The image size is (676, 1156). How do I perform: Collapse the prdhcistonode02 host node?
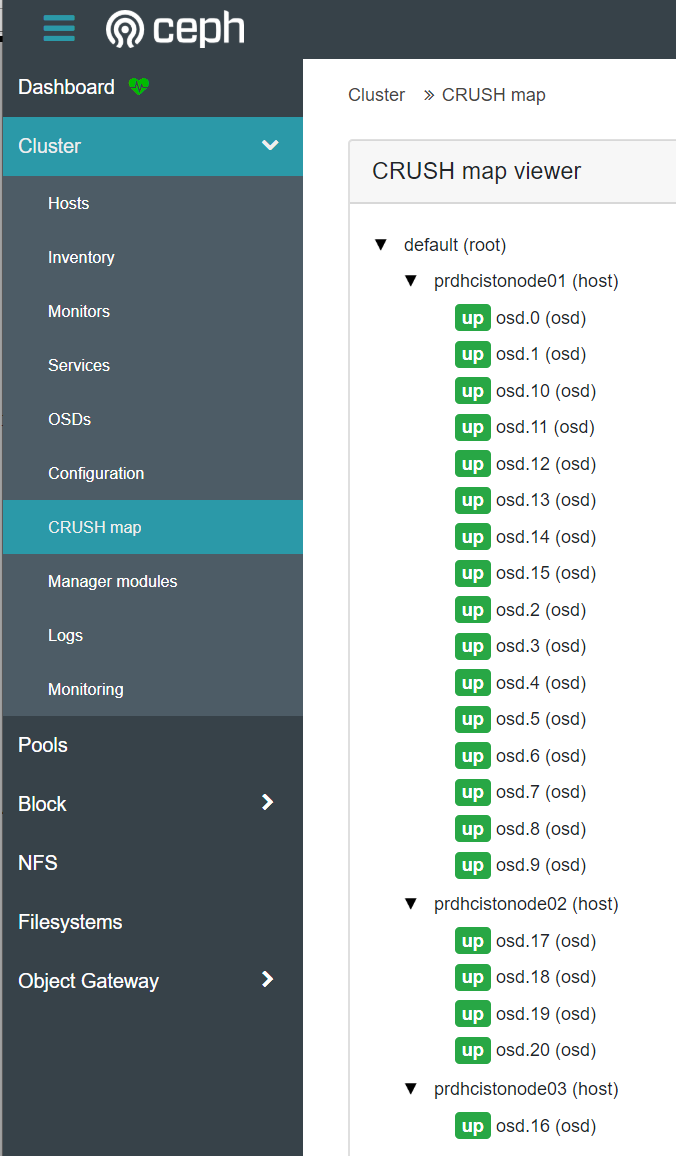(411, 904)
